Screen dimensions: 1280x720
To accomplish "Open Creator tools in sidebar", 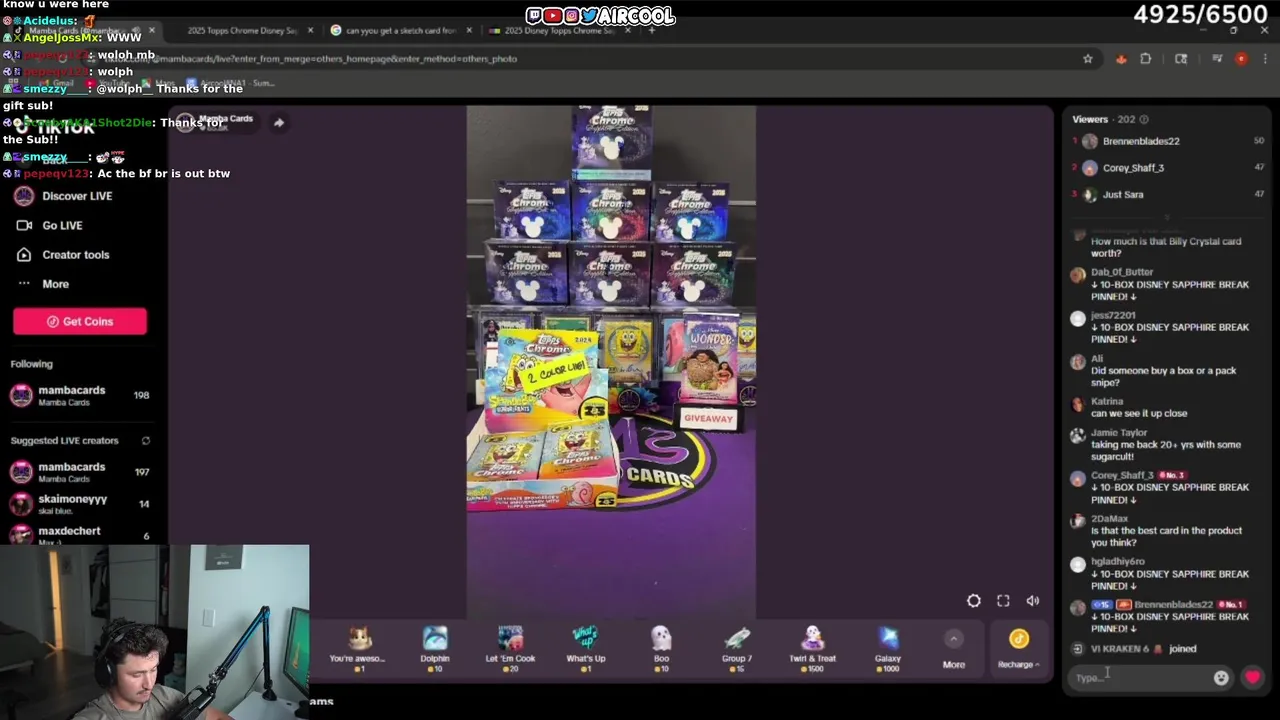I will [62, 254].
